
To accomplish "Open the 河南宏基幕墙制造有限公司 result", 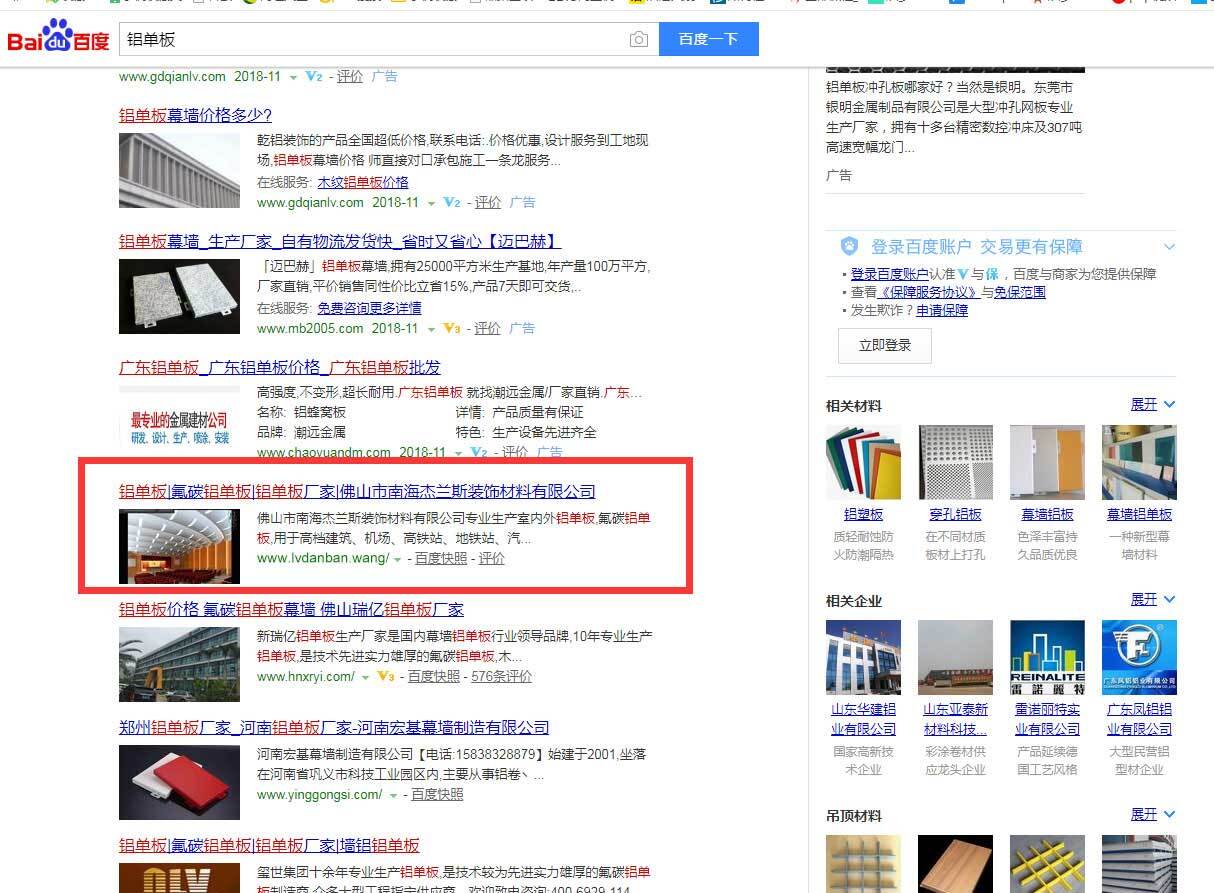I will tap(334, 727).
